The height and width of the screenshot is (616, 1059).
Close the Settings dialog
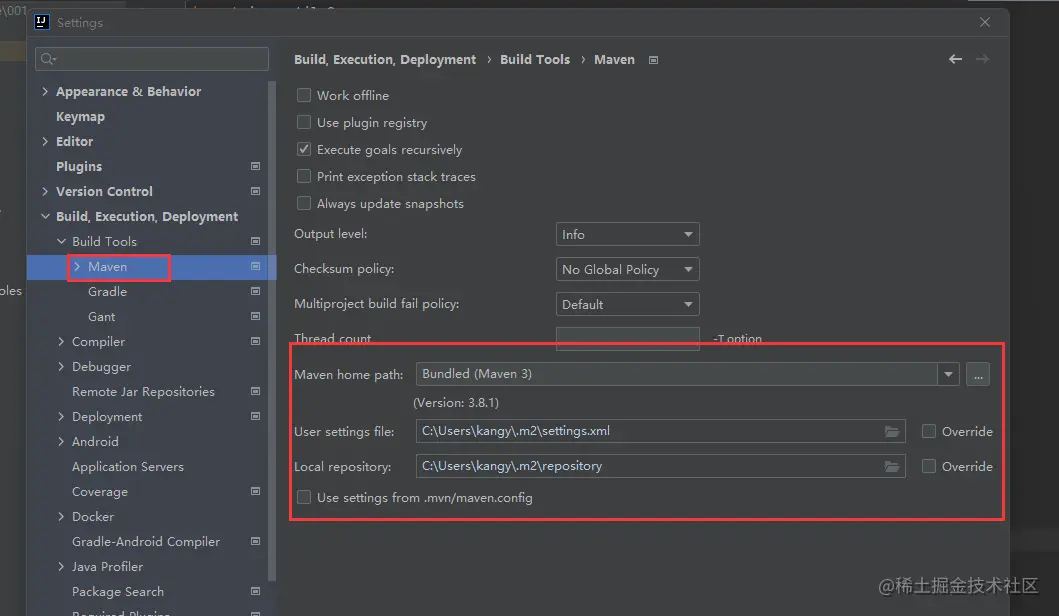985,22
